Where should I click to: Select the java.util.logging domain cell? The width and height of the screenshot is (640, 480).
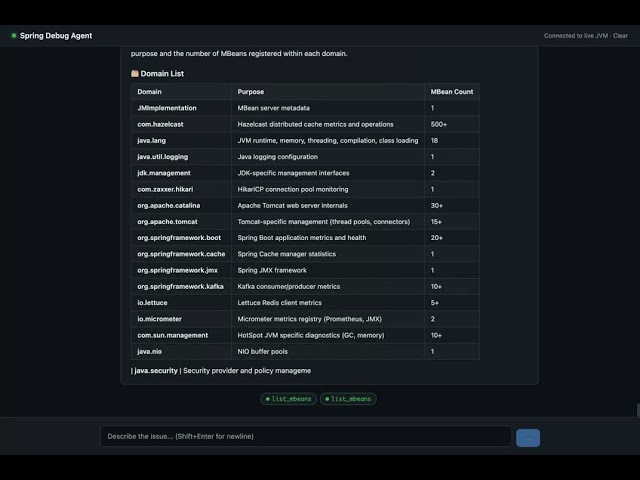[182, 157]
